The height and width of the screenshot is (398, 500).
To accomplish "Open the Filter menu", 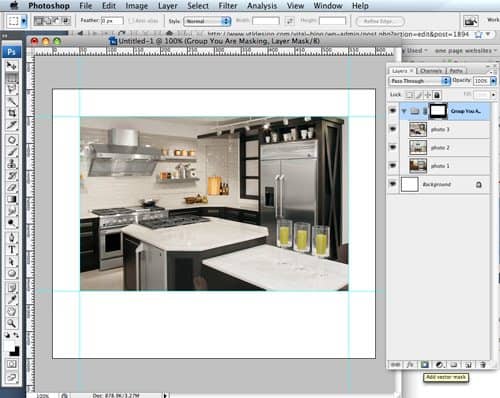I will point(228,6).
